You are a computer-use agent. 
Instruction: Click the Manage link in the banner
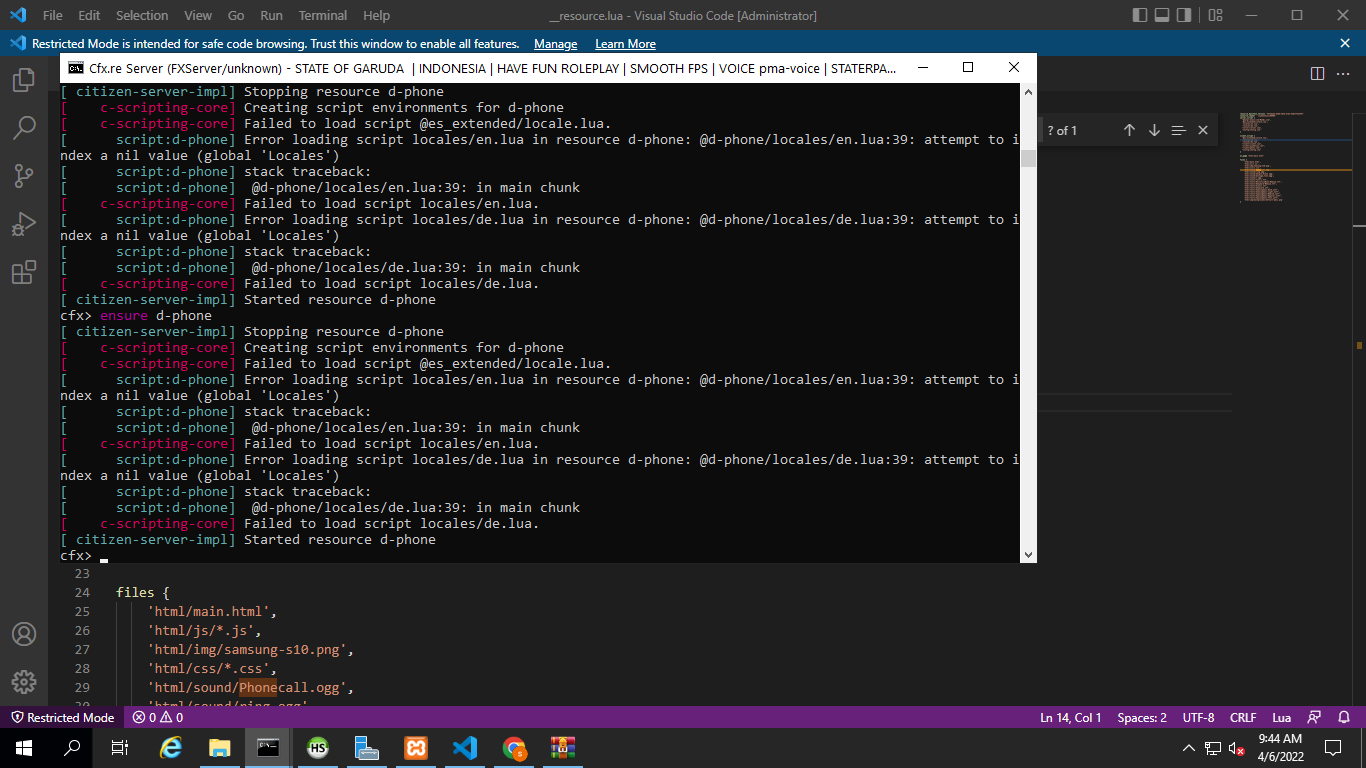555,44
